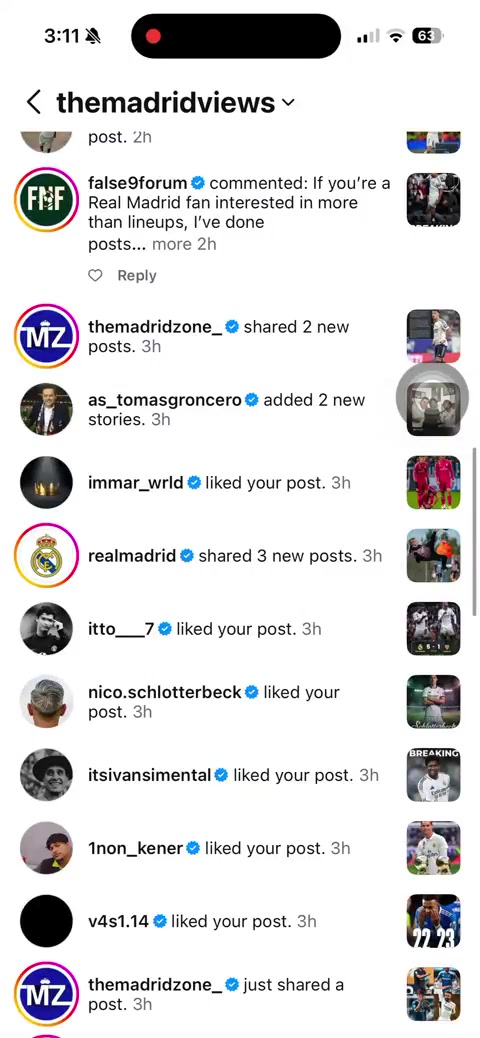Like the false9forum comment with the heart icon
The width and height of the screenshot is (480, 1038).
95,275
